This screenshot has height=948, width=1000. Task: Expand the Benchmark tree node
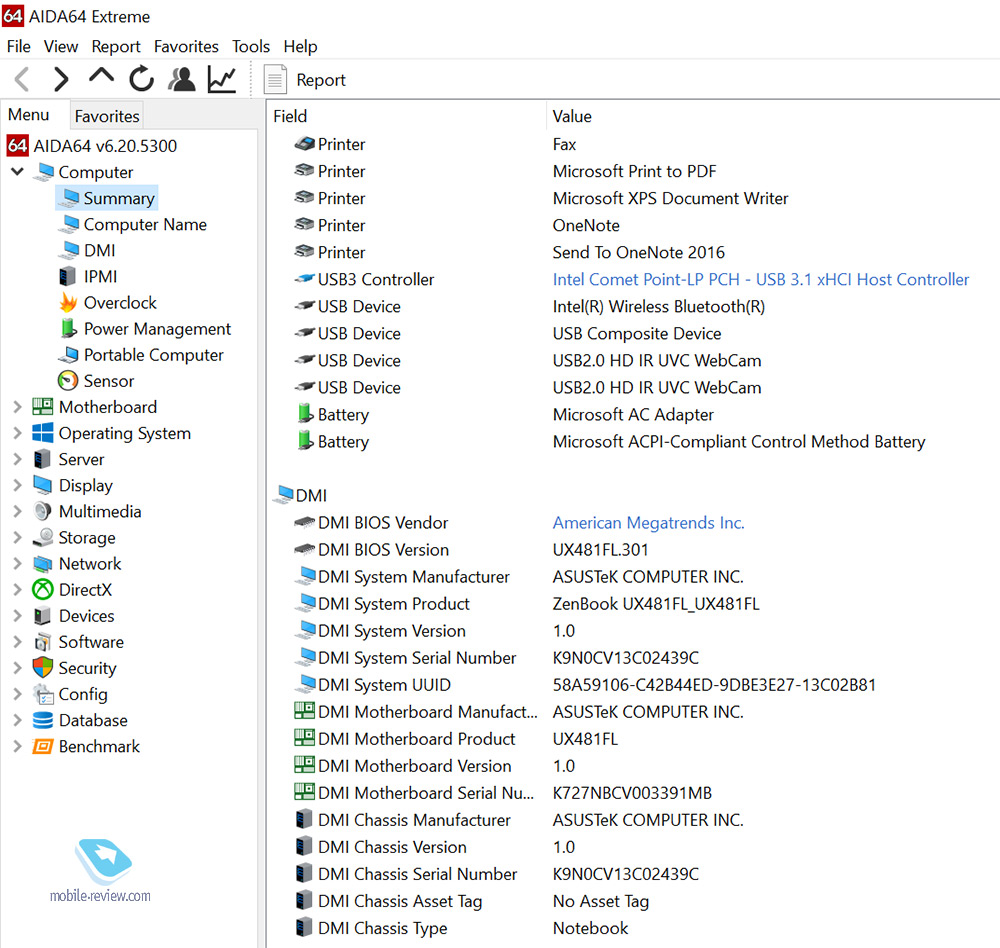[17, 746]
